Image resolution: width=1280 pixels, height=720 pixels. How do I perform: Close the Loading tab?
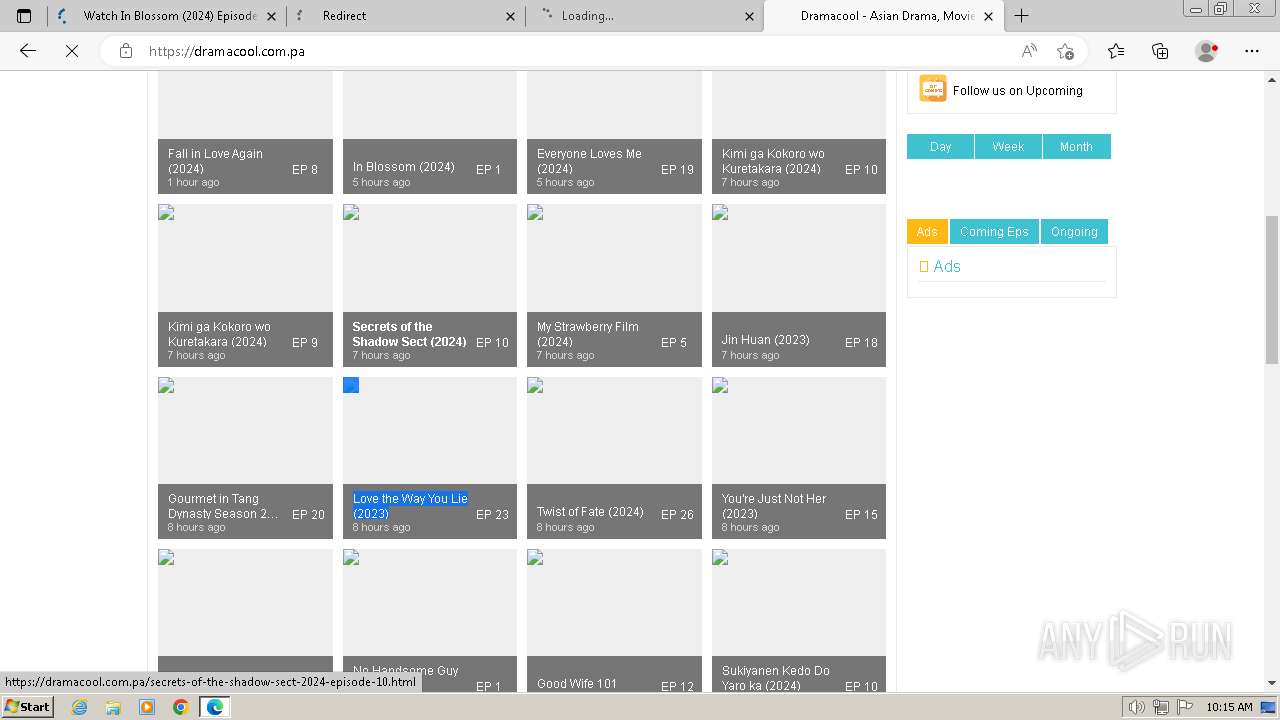(x=750, y=16)
